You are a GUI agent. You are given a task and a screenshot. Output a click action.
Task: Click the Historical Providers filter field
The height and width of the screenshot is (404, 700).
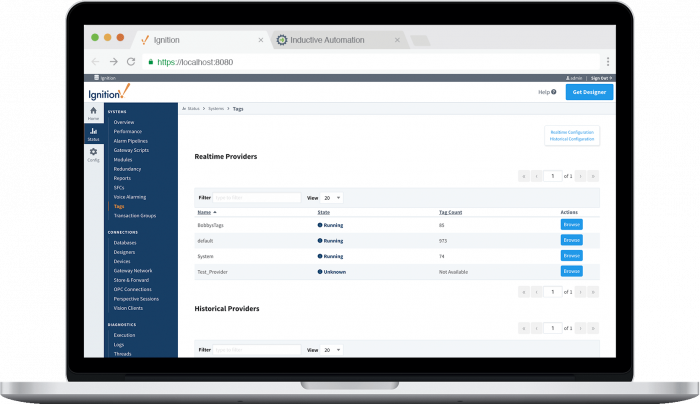257,350
